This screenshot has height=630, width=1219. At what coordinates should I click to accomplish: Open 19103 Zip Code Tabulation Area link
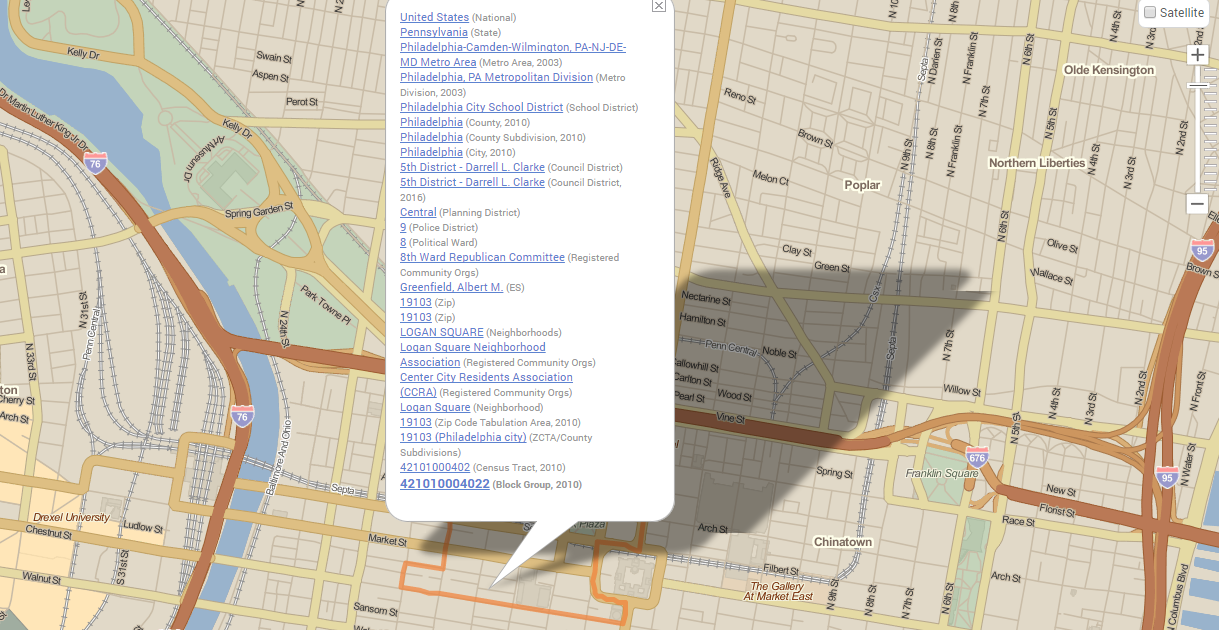pyautogui.click(x=416, y=422)
